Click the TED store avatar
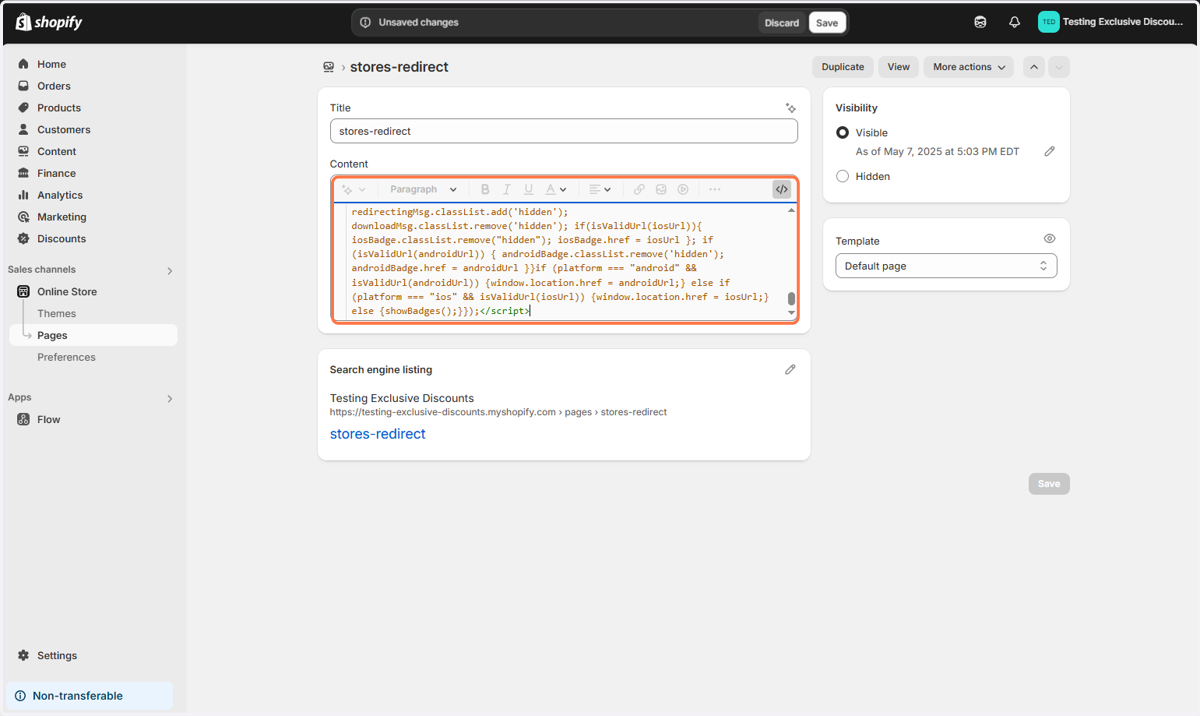Image resolution: width=1200 pixels, height=716 pixels. [x=1048, y=22]
